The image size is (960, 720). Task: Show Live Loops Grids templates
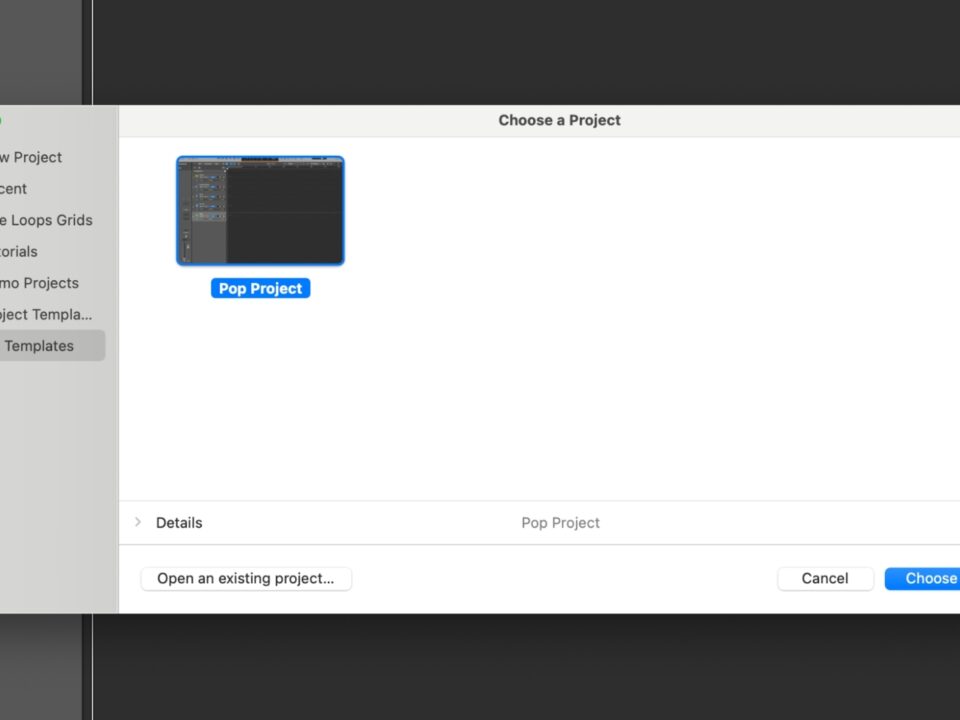click(x=46, y=220)
